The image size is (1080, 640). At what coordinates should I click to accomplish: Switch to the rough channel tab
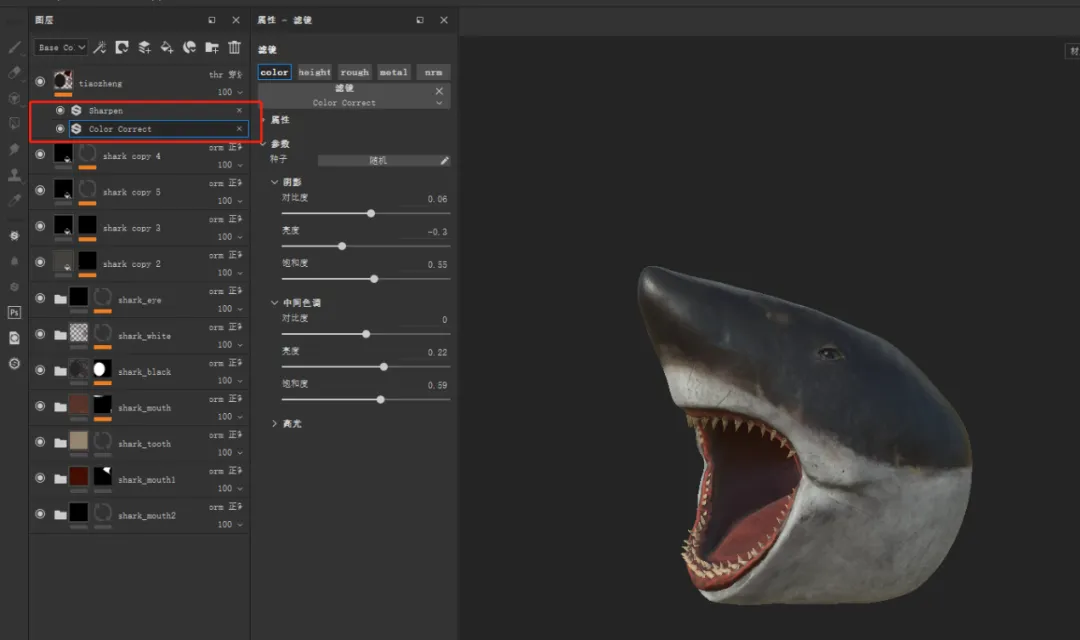pos(354,72)
